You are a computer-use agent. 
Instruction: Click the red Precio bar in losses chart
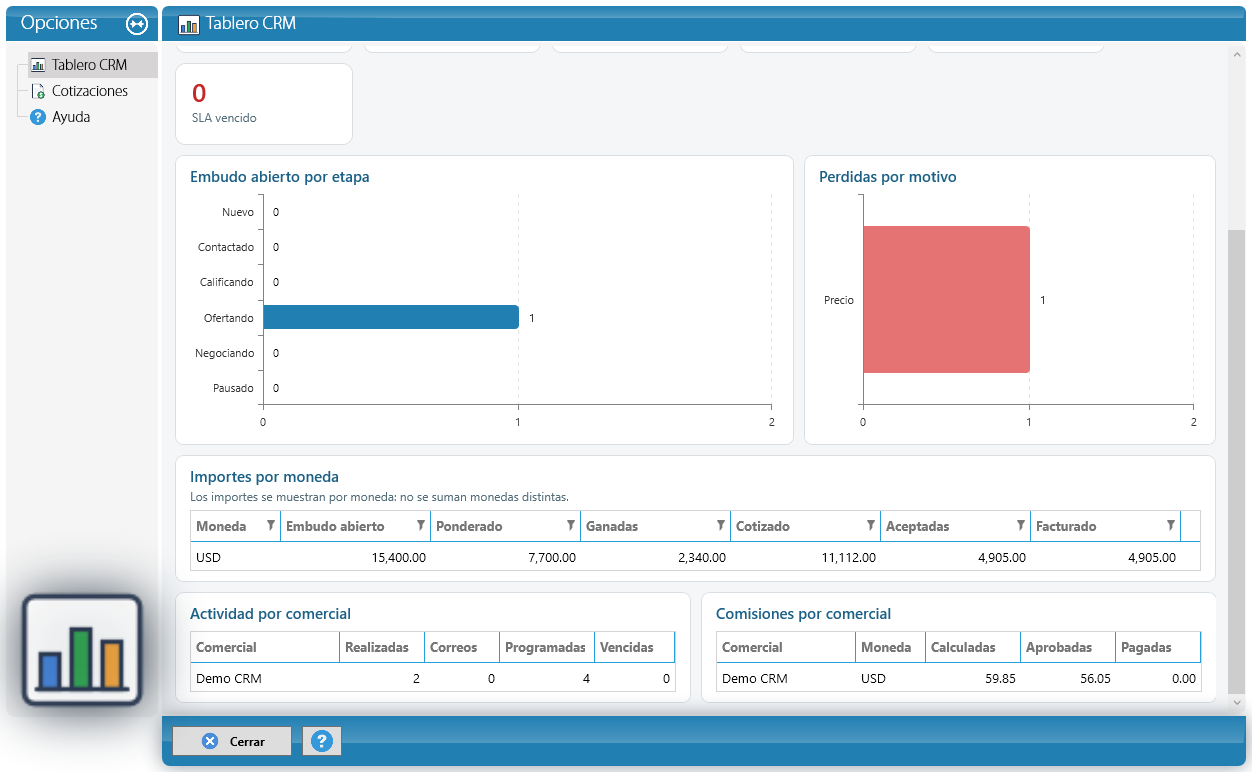pos(946,300)
